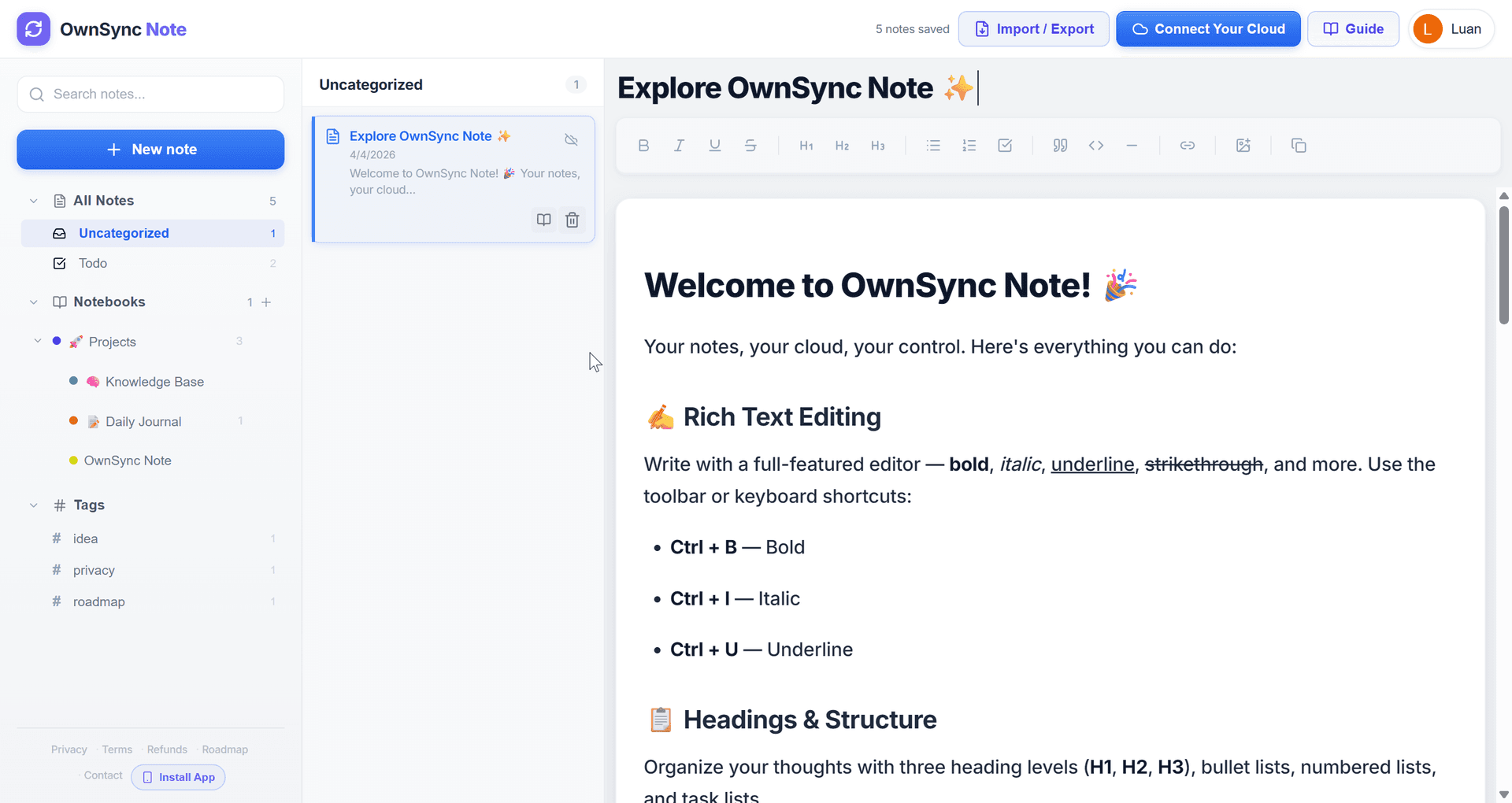Open the OwnSync Note notebook
Viewport: 1512px width, 803px height.
pyautogui.click(x=128, y=461)
